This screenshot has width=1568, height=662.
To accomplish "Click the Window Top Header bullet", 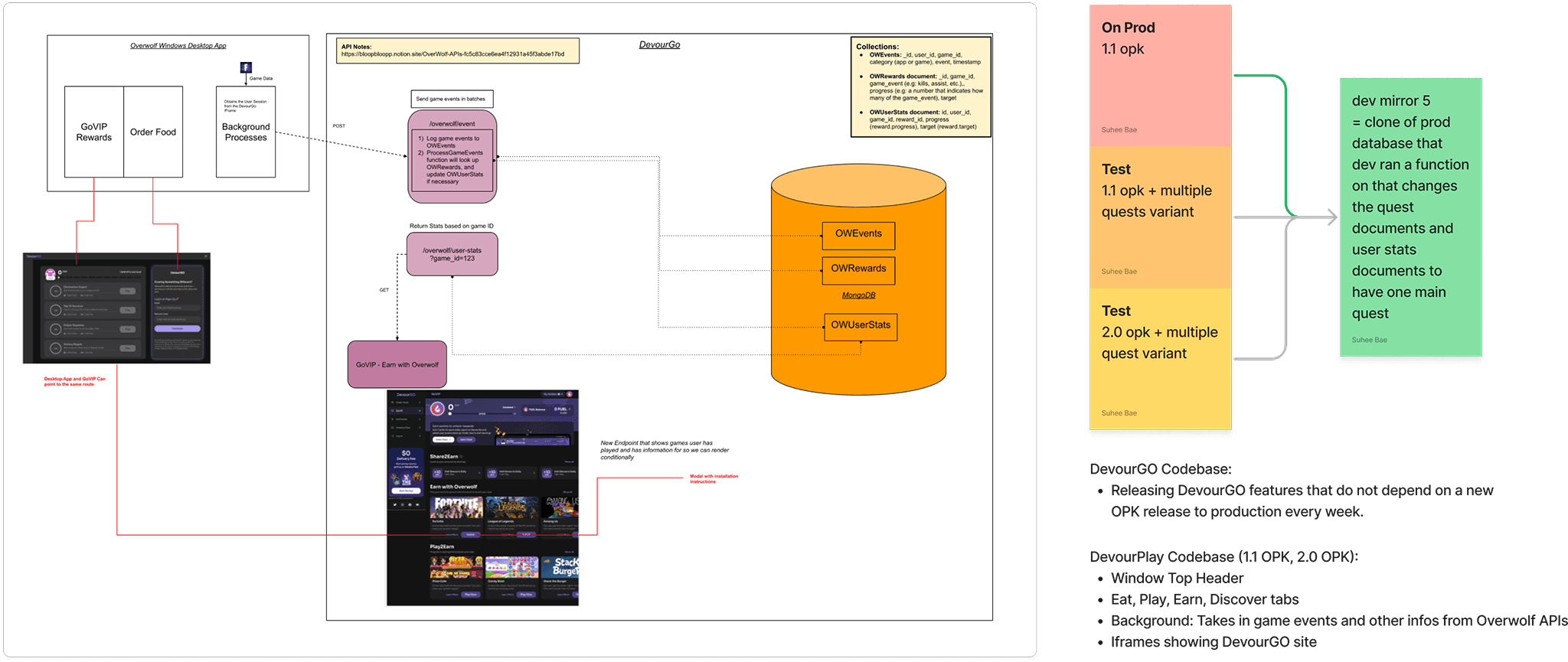I will (1178, 578).
